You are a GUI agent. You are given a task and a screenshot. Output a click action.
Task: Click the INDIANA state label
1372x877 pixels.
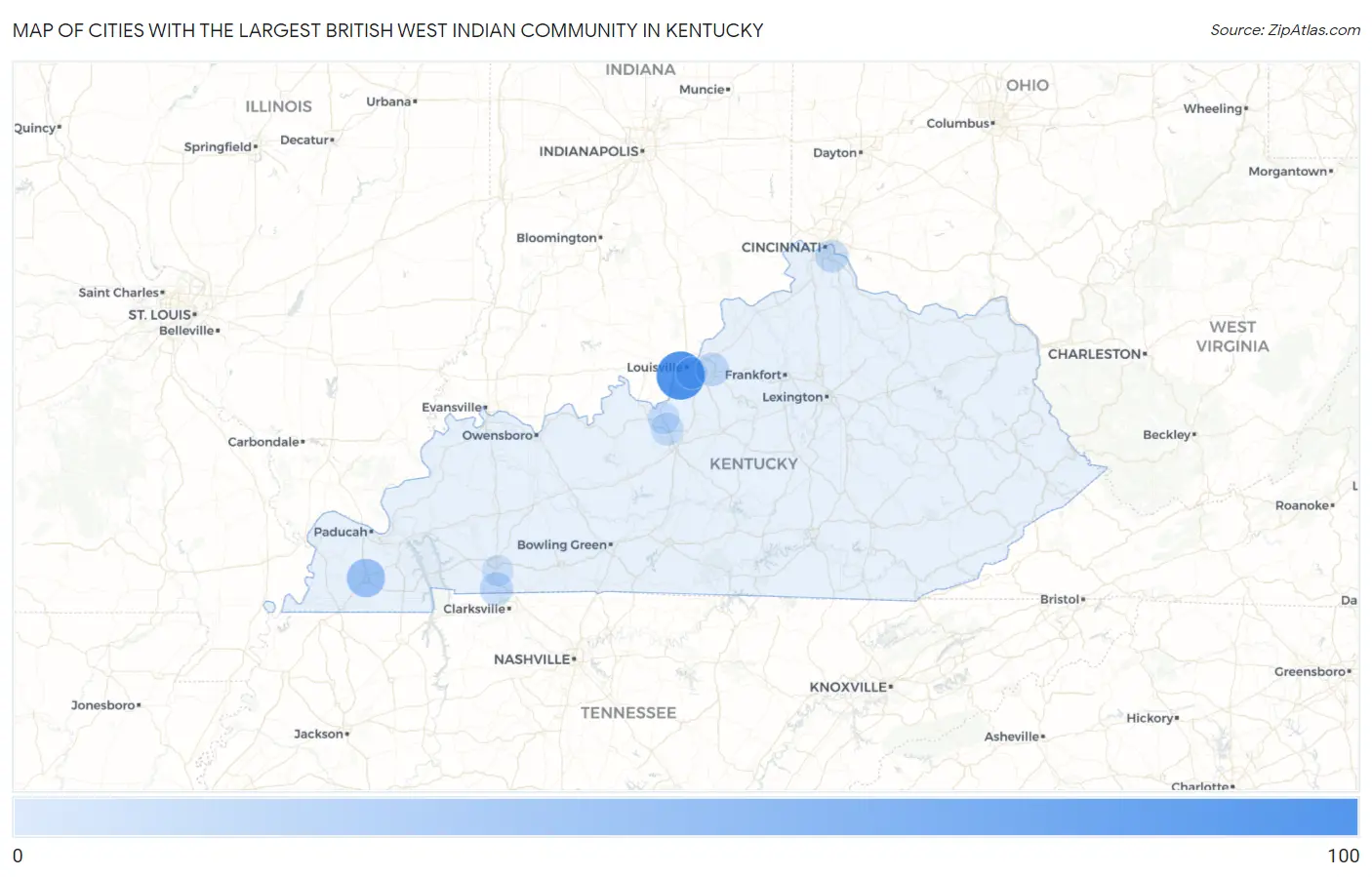[x=640, y=69]
